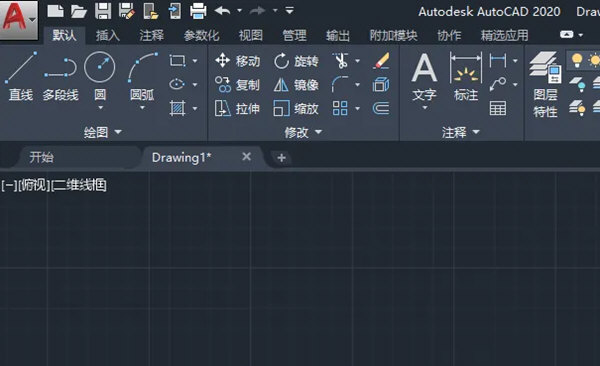Toggle layer on/off lightbulb icon
This screenshot has height=366, width=600.
click(x=577, y=60)
